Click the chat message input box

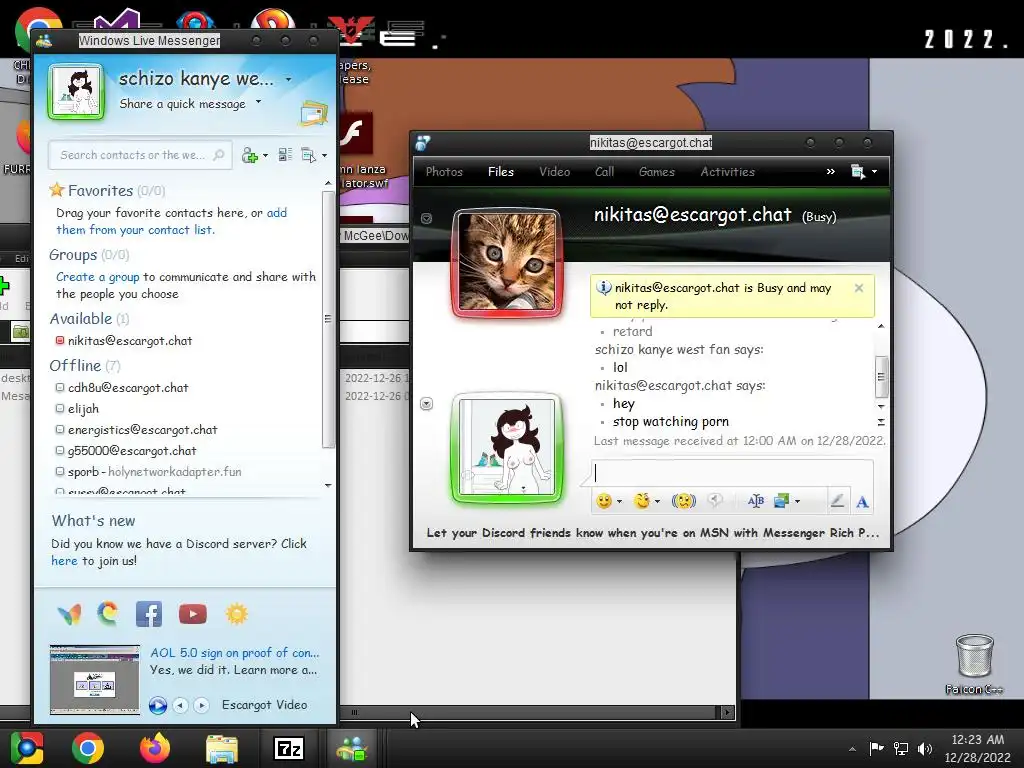732,473
